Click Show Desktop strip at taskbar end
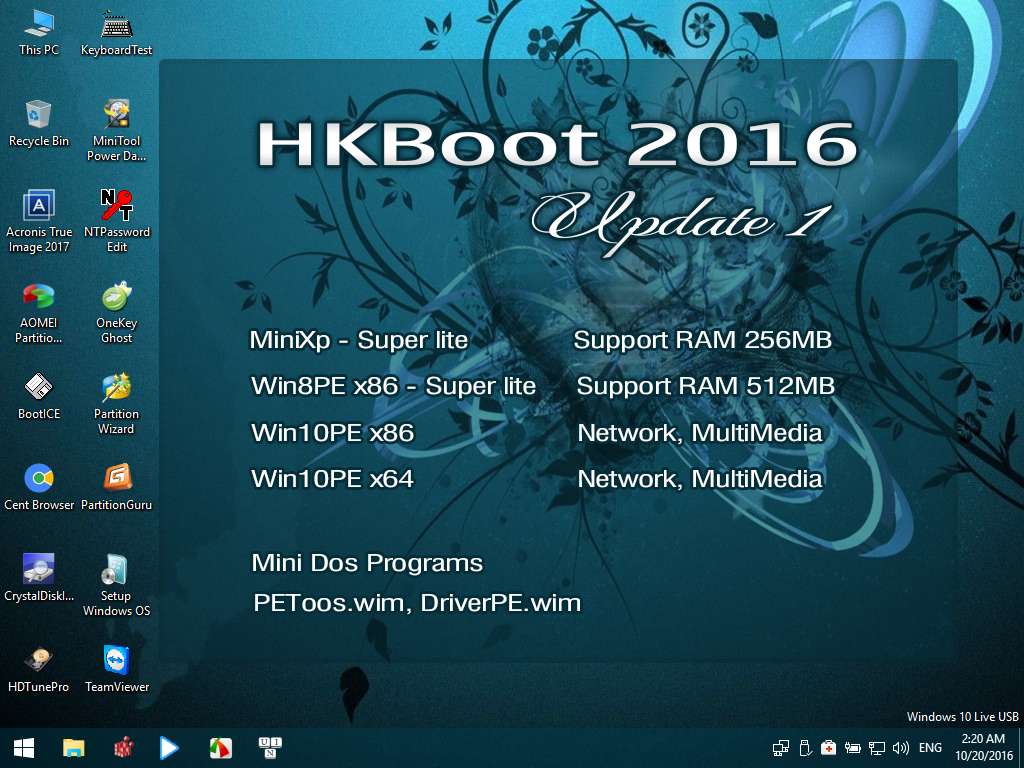This screenshot has height=768, width=1024. (1021, 748)
